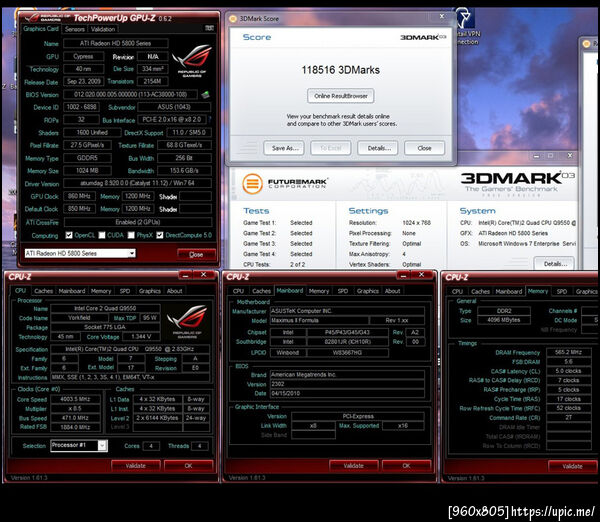Image resolution: width=600 pixels, height=522 pixels.
Task: Open the VPN connection desktop icon
Action: pyautogui.click(x=467, y=28)
